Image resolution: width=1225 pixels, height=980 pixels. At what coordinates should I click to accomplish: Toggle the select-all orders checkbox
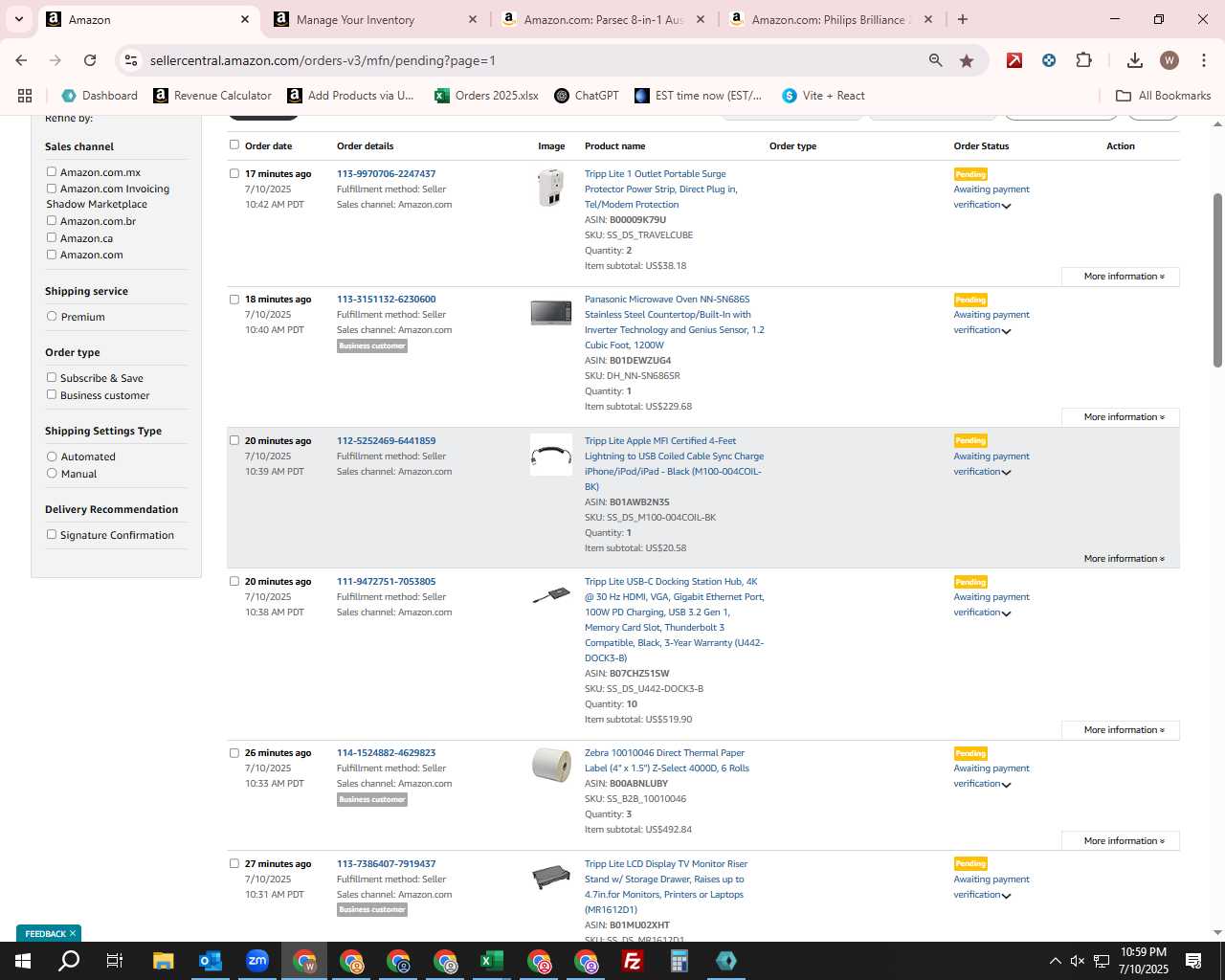(x=234, y=145)
